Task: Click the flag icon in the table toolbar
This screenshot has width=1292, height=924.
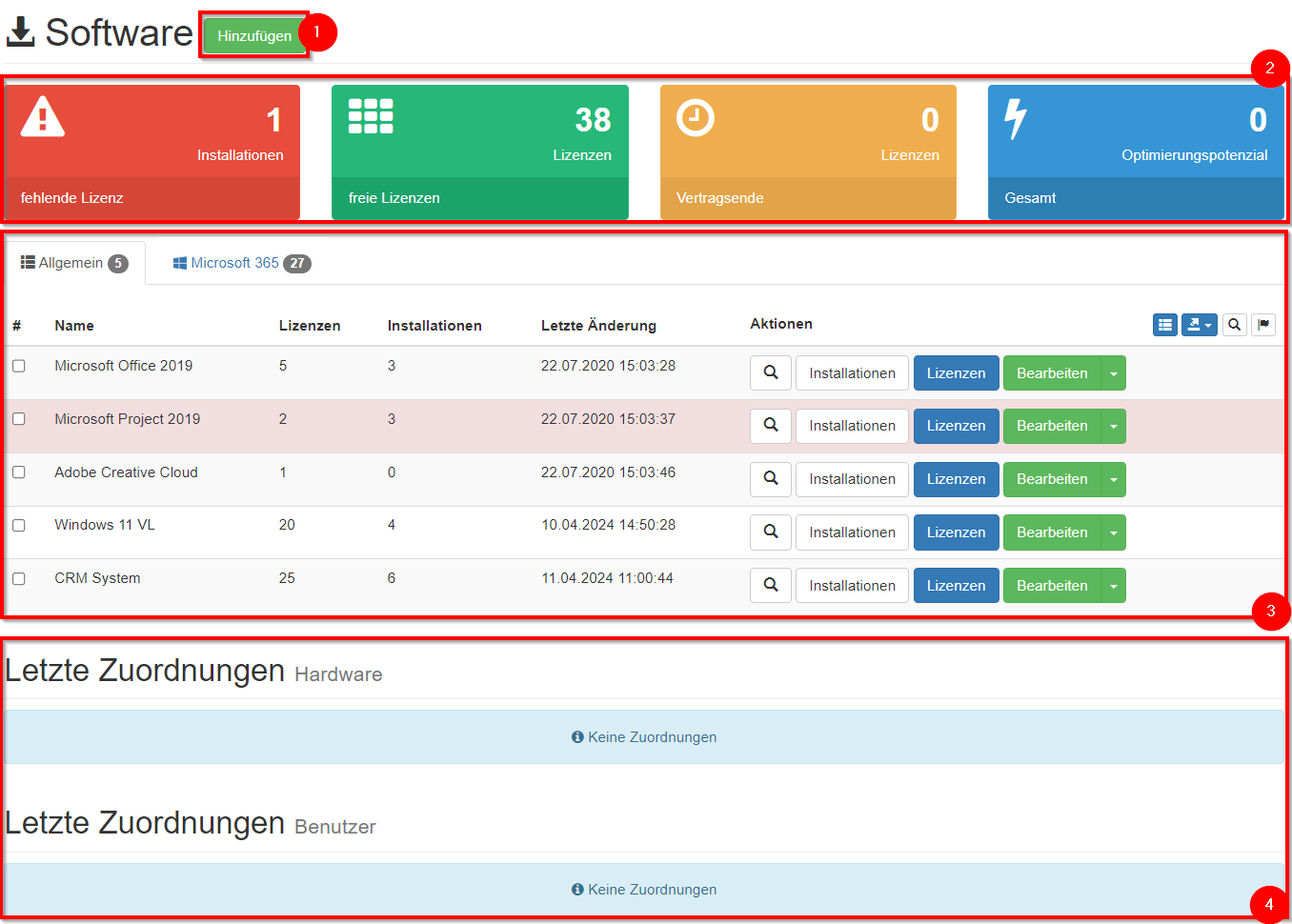Action: 1263,325
